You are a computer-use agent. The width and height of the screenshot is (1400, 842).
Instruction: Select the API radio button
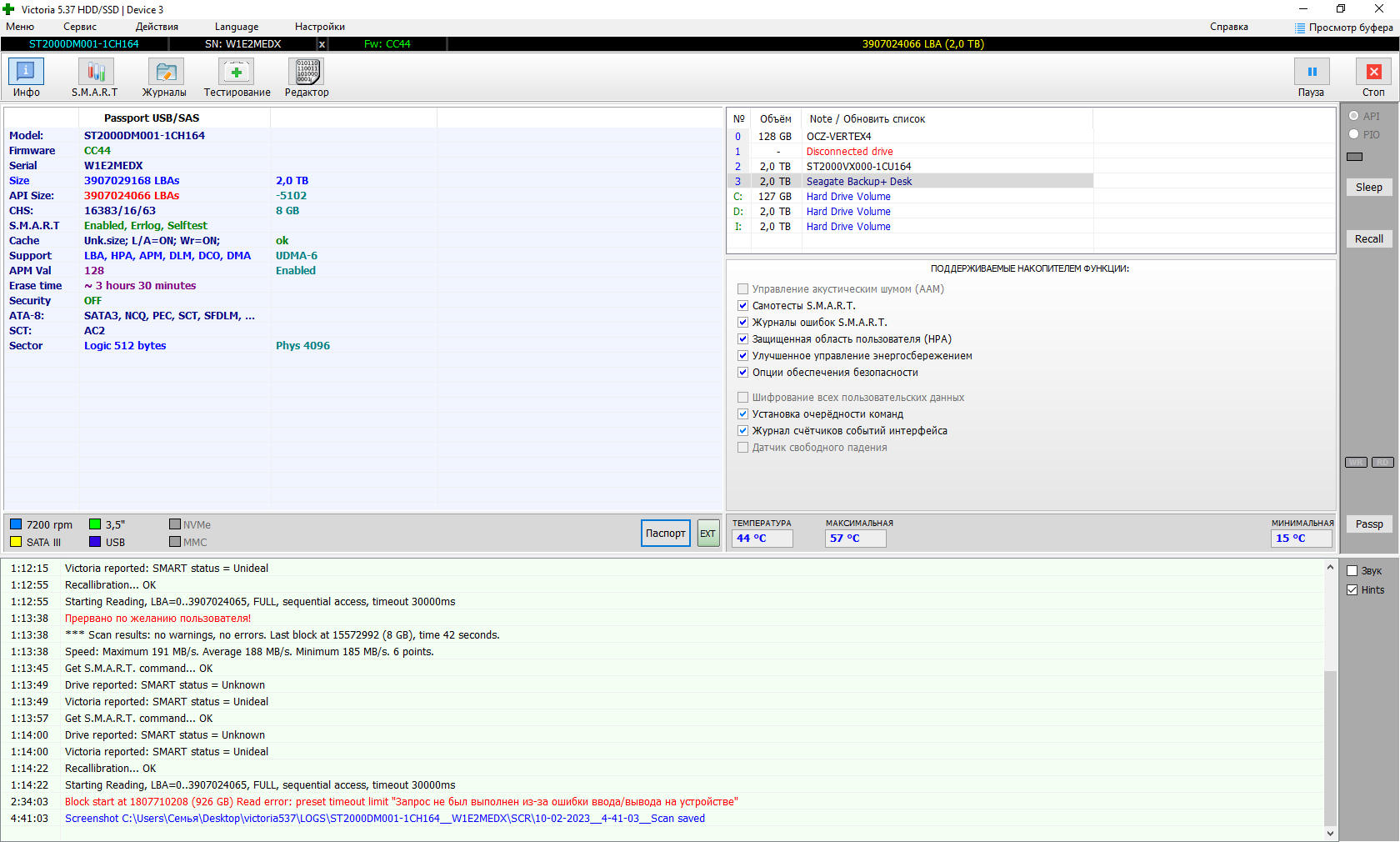tap(1354, 116)
